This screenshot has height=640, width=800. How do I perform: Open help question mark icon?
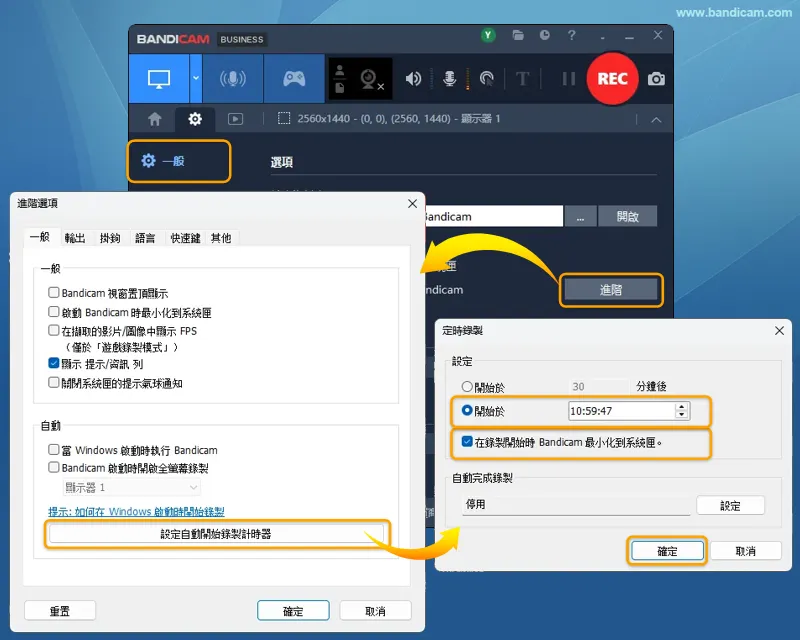coord(571,35)
